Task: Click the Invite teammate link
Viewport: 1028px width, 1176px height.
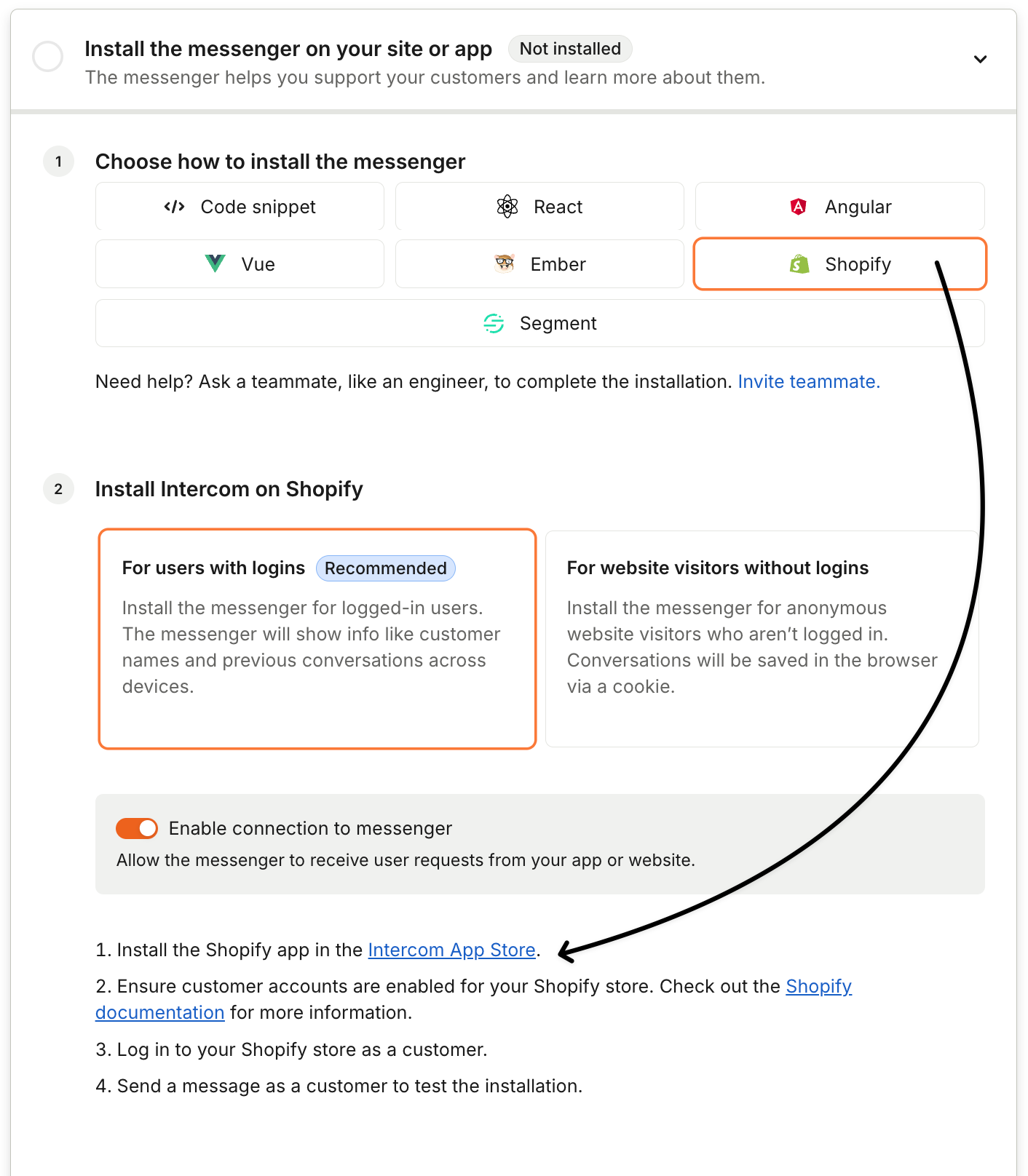Action: (x=808, y=381)
